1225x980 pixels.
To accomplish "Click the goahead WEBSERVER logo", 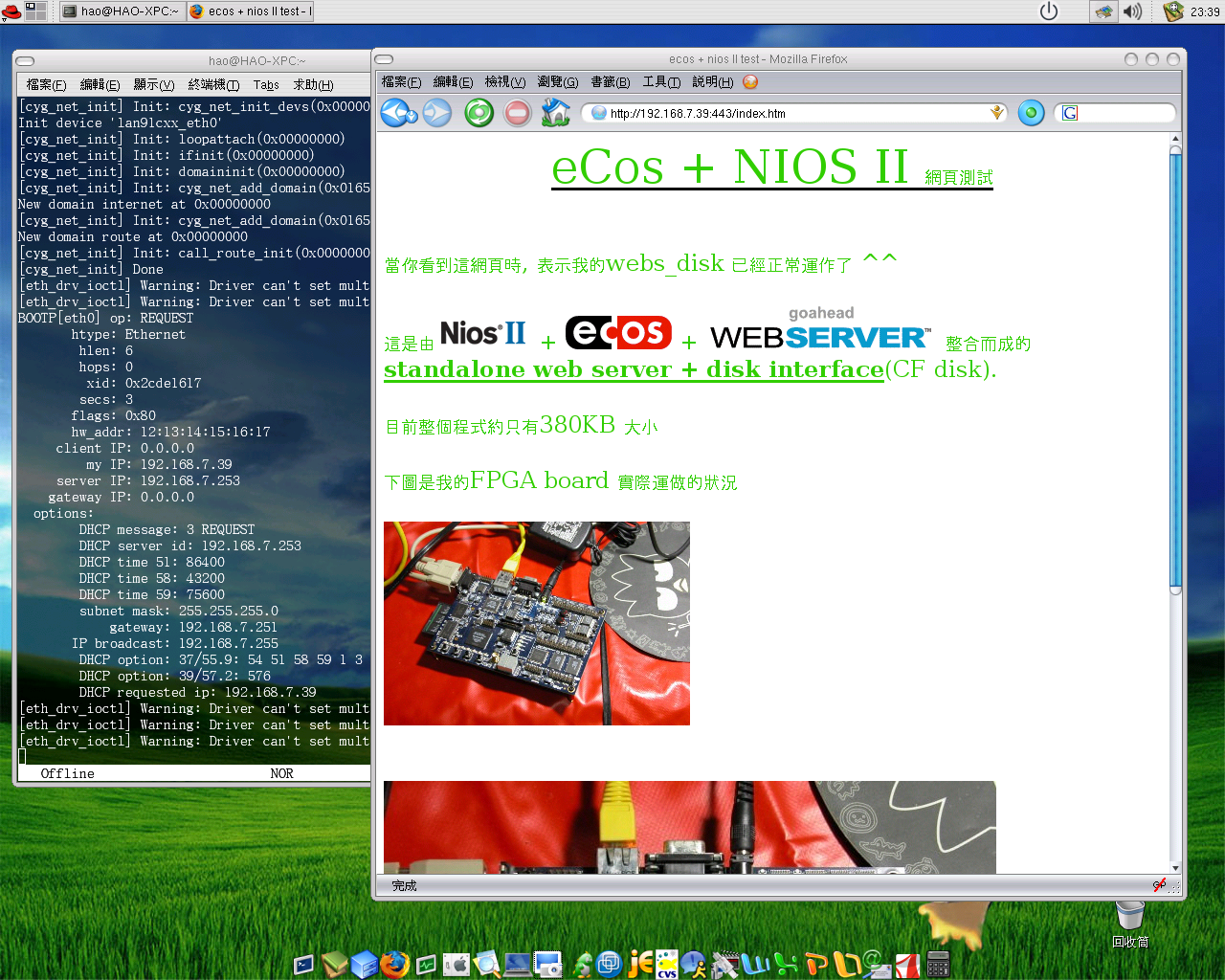I will click(820, 329).
